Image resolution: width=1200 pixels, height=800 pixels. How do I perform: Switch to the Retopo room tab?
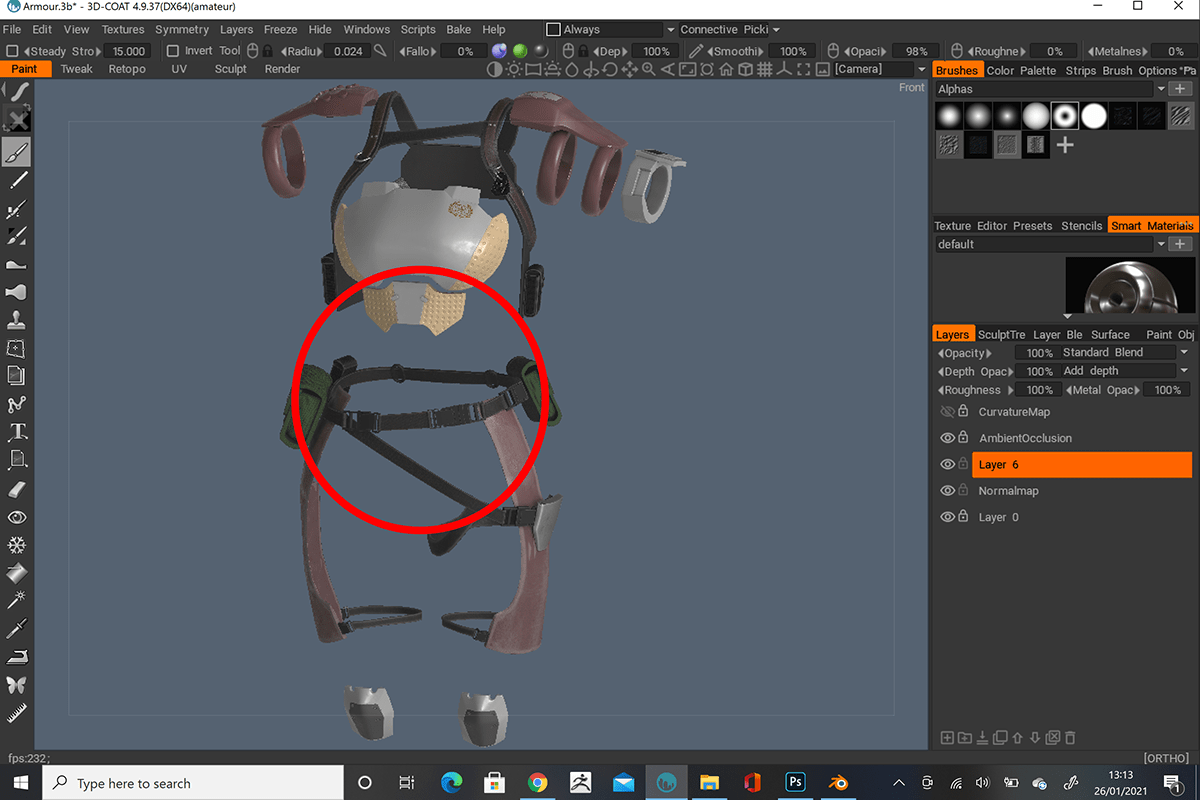point(127,69)
